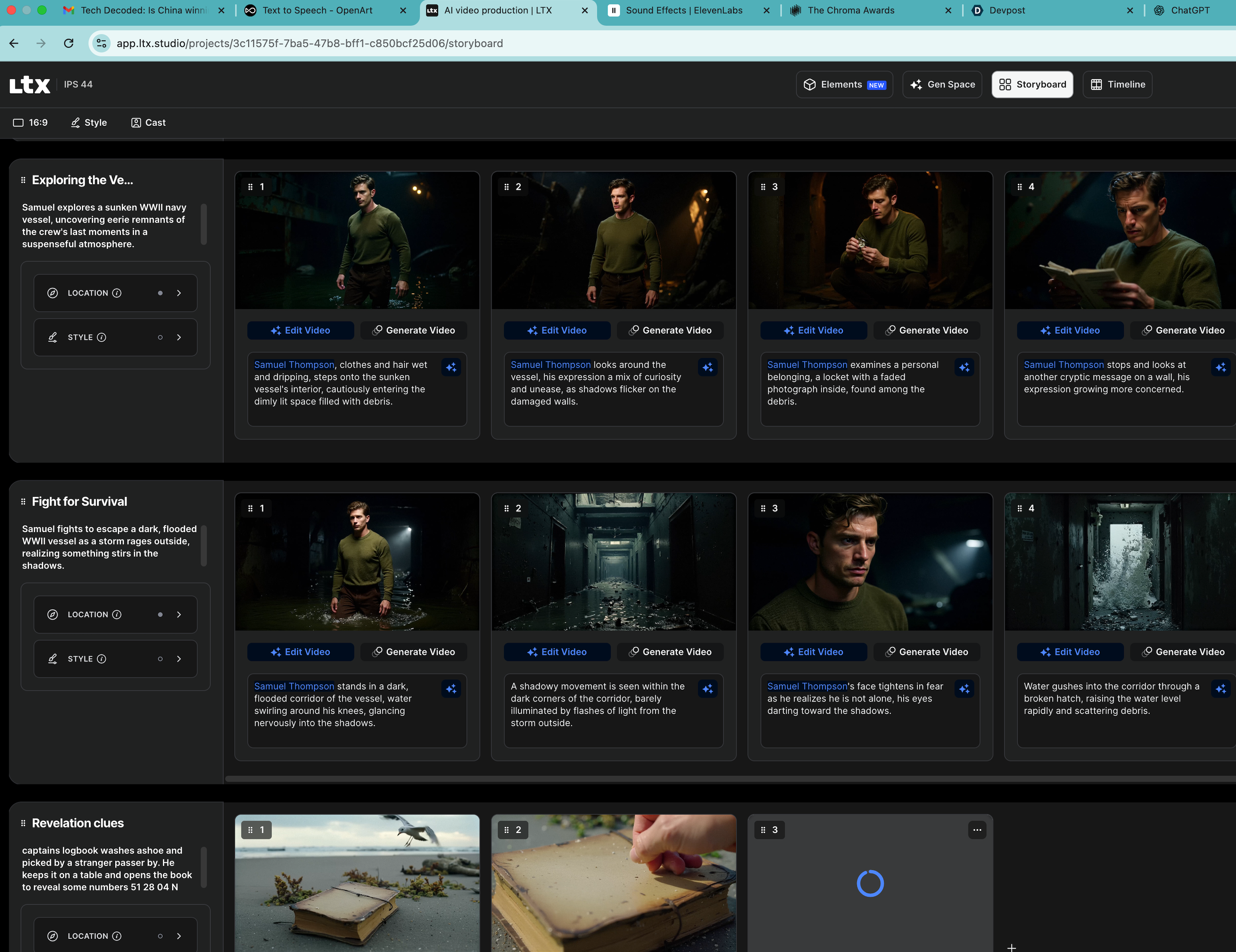The height and width of the screenshot is (952, 1236).
Task: Expand LOCATION chevron in Exploring the Vessel scene
Action: [x=179, y=293]
